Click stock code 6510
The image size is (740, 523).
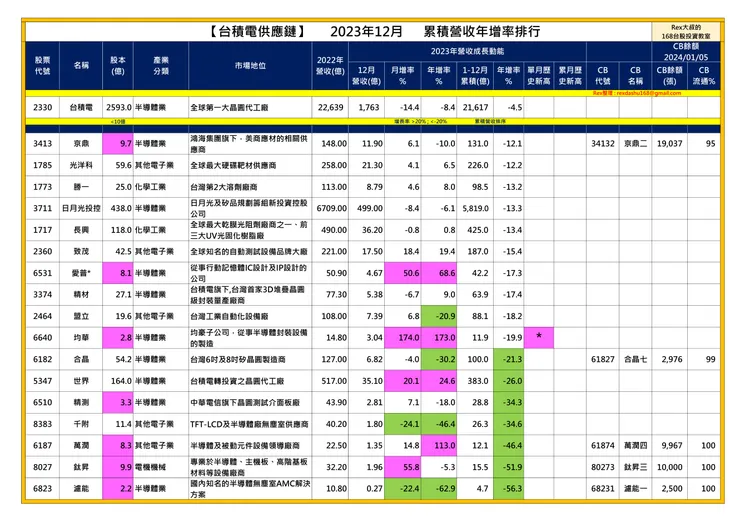(x=42, y=403)
